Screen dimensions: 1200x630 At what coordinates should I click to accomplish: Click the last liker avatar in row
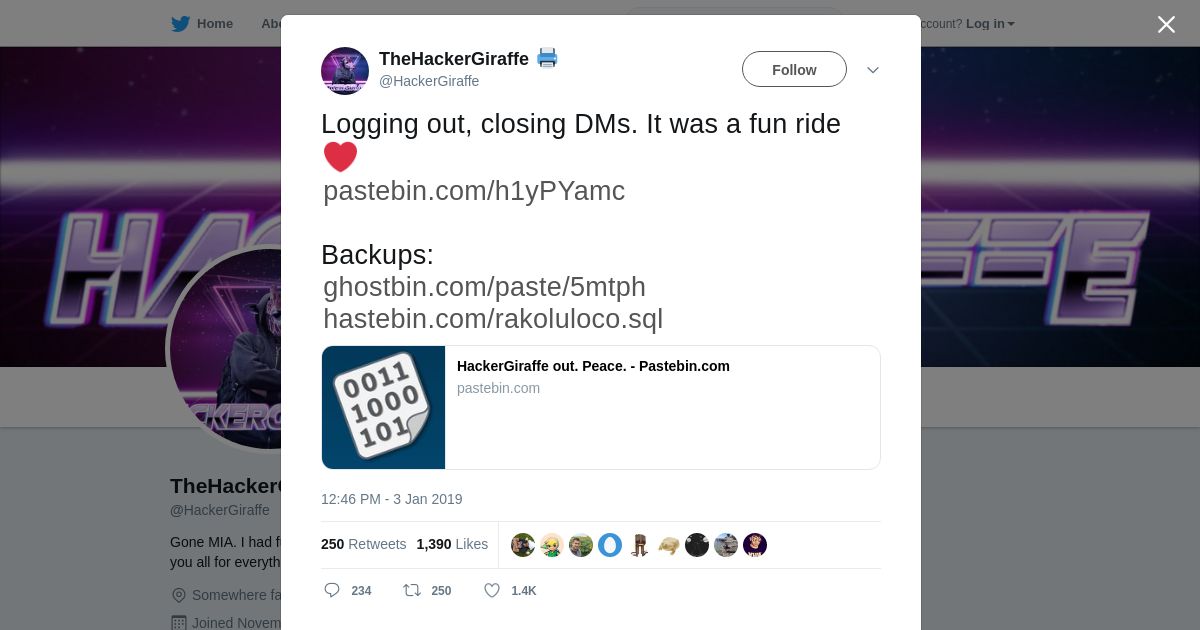755,545
